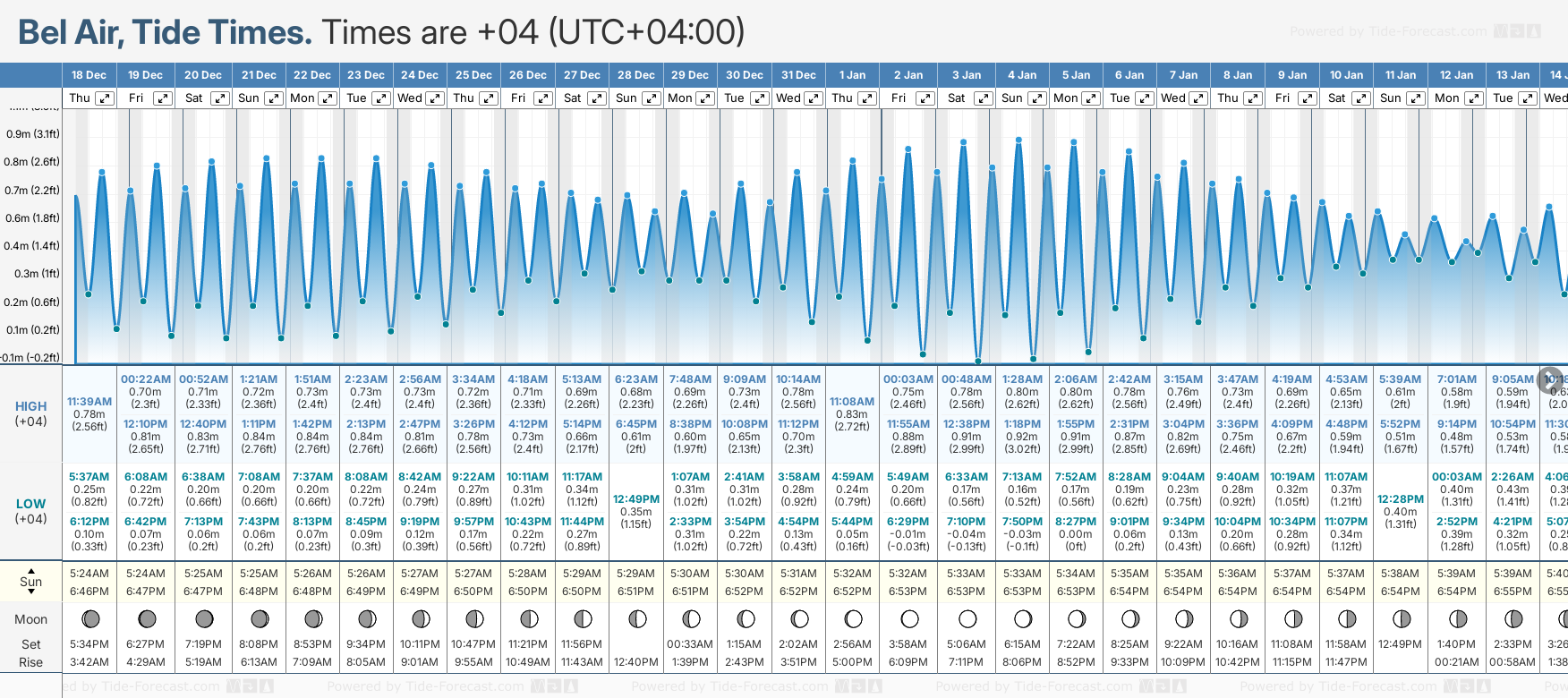Select the 25 Dec date header
Screen dimensions: 1568x698
pyautogui.click(x=473, y=75)
